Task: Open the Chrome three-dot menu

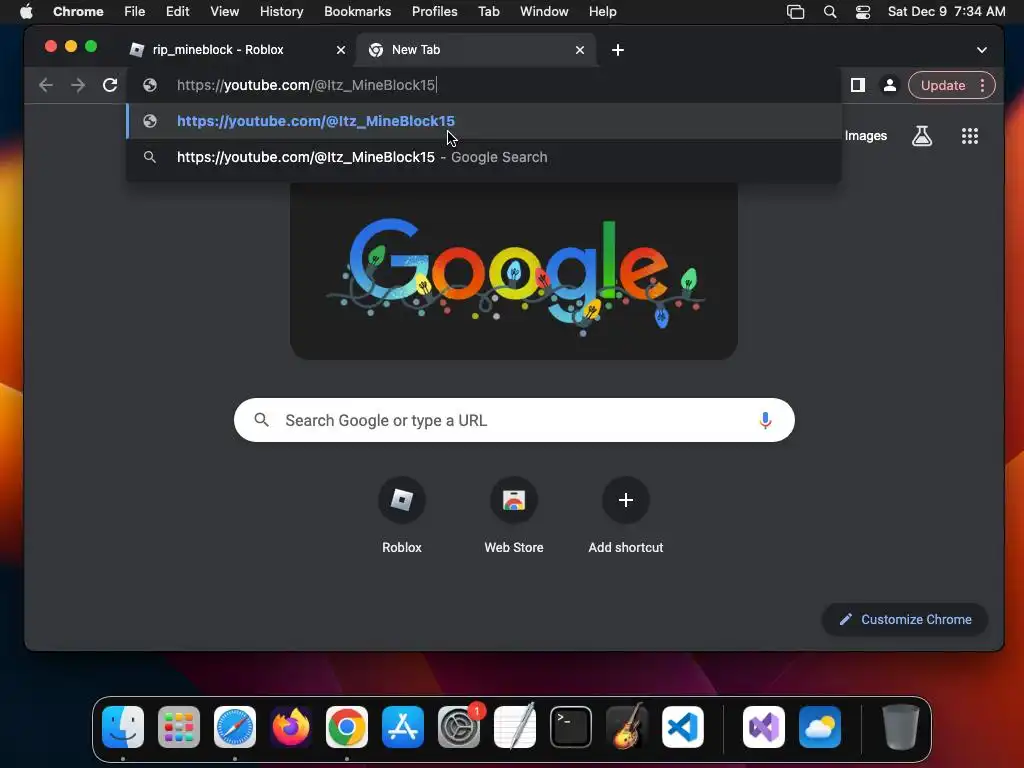Action: (x=982, y=86)
